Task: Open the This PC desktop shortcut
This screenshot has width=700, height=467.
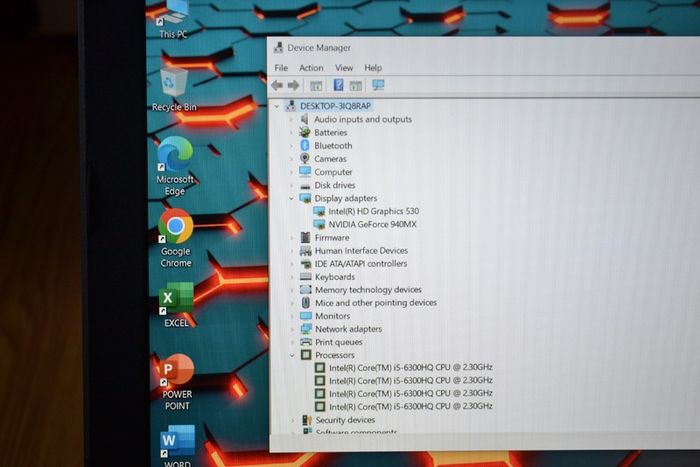Action: point(173,20)
